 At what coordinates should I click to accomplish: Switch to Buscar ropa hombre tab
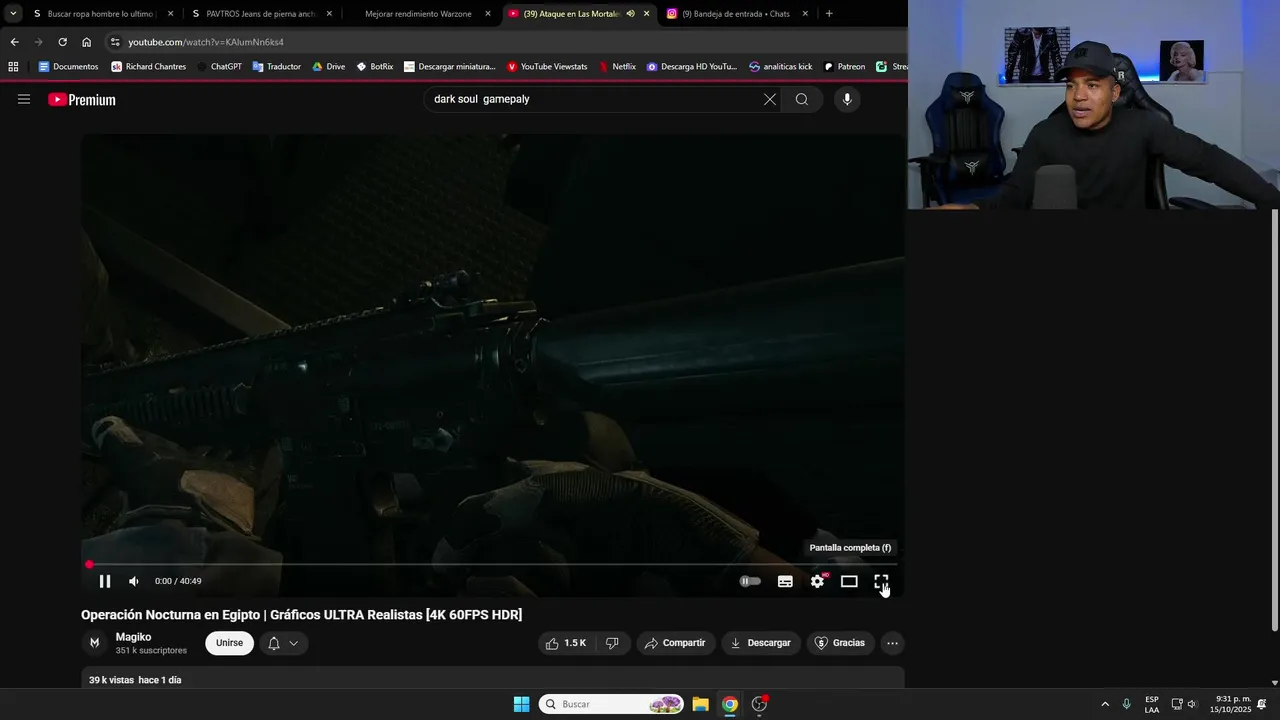coord(103,14)
